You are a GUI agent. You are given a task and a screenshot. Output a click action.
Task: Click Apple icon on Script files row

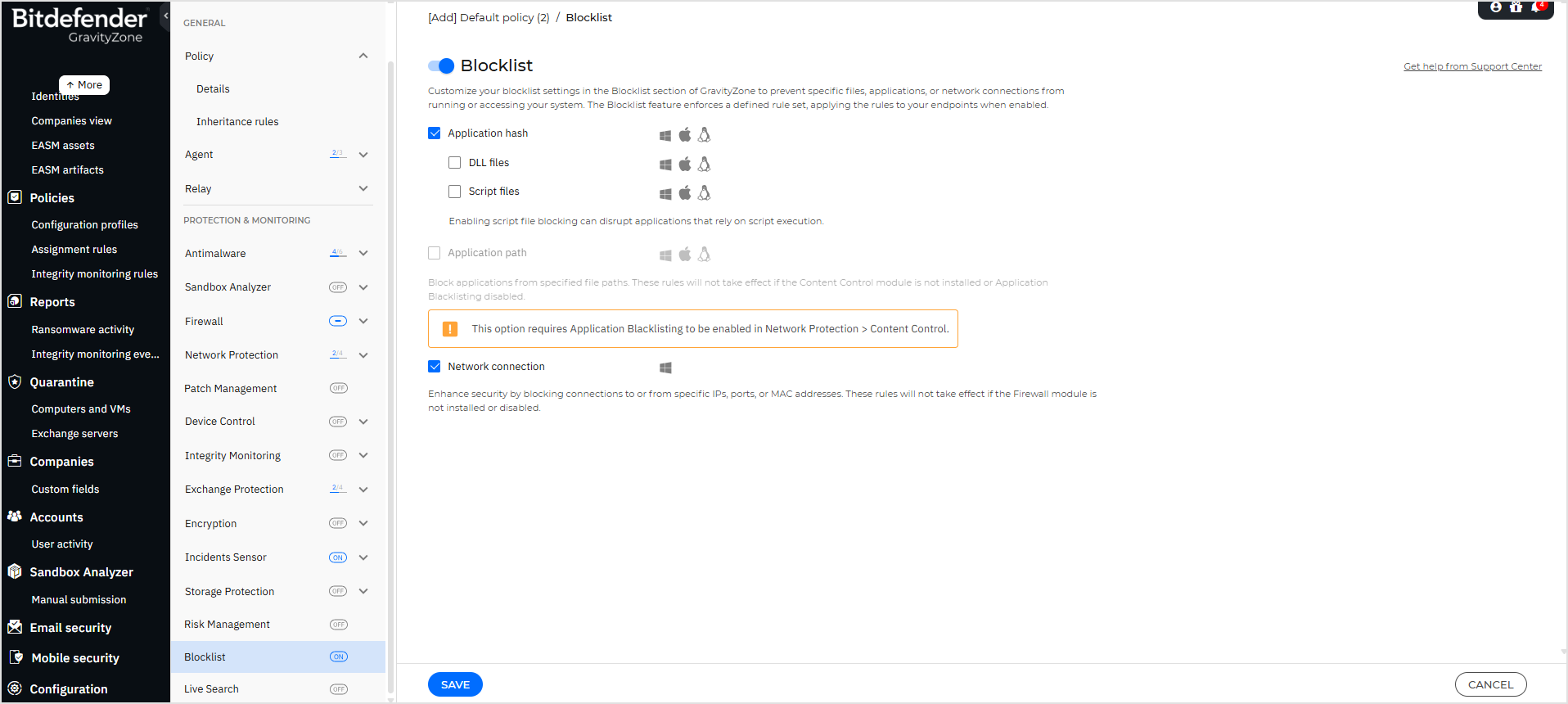pyautogui.click(x=685, y=192)
